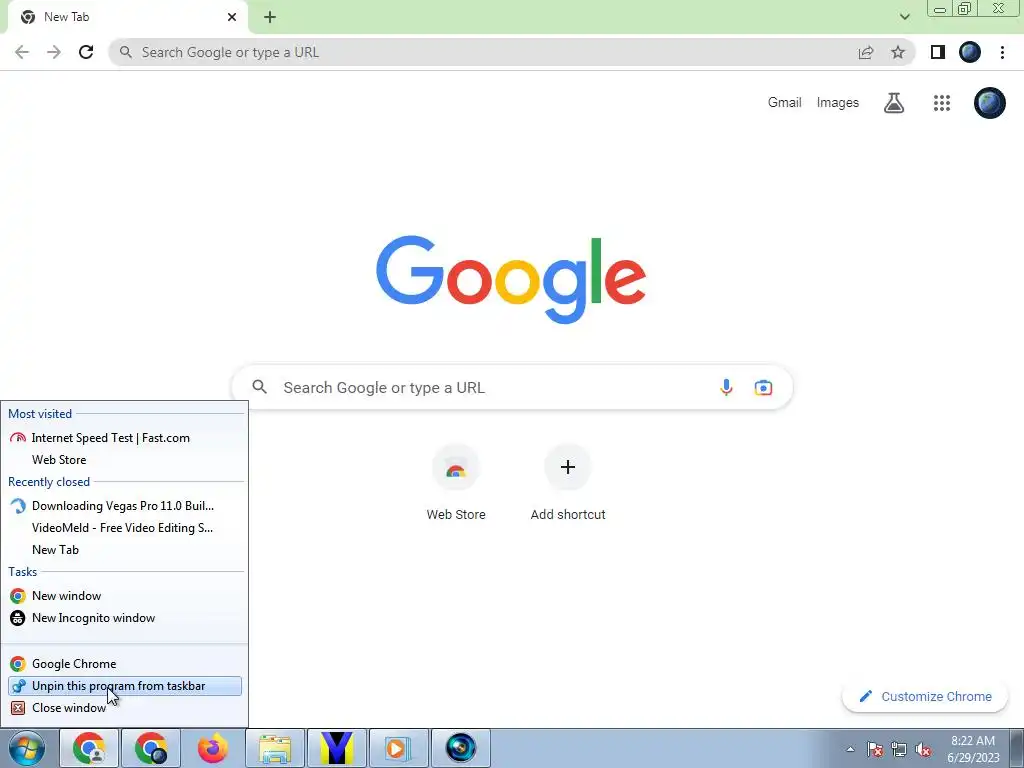Open Search Labs flask icon
Image resolution: width=1024 pixels, height=768 pixels.
point(894,103)
